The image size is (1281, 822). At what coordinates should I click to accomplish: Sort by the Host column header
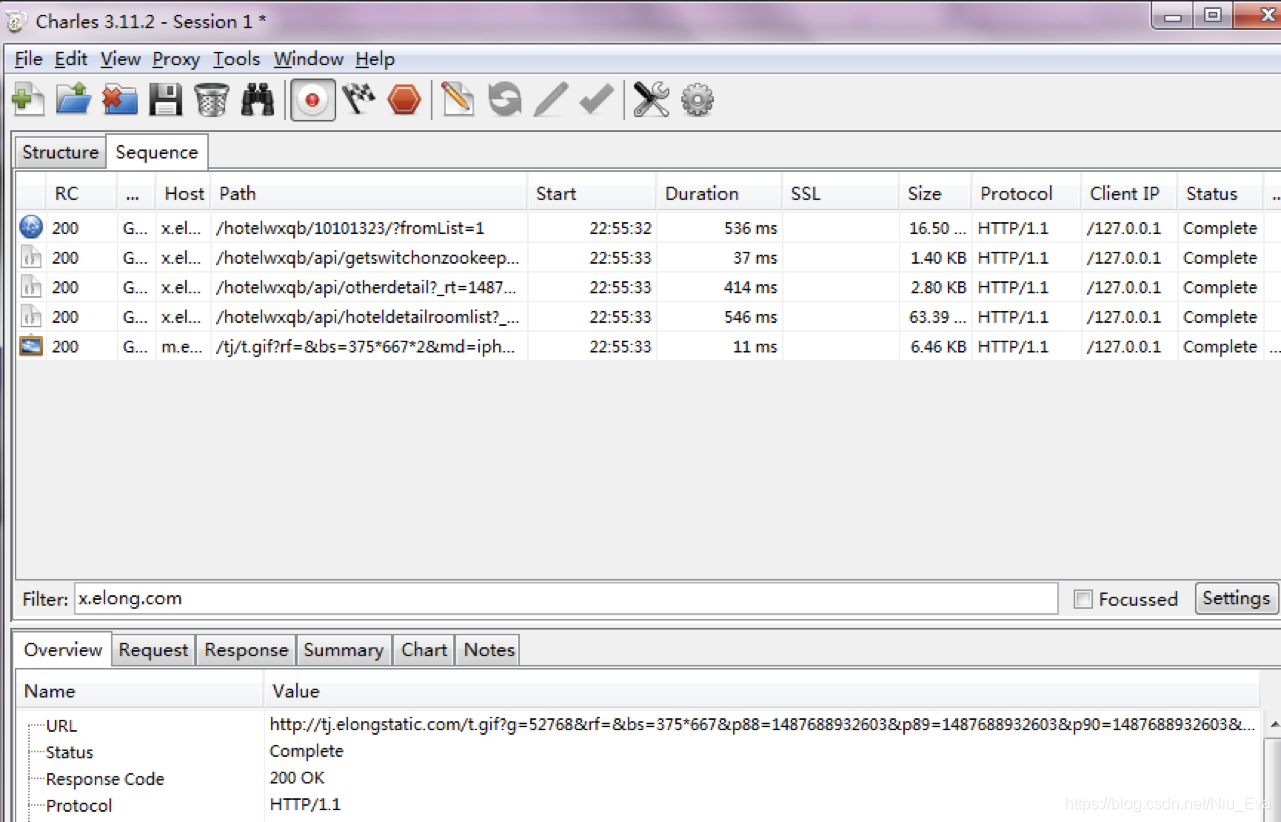184,193
